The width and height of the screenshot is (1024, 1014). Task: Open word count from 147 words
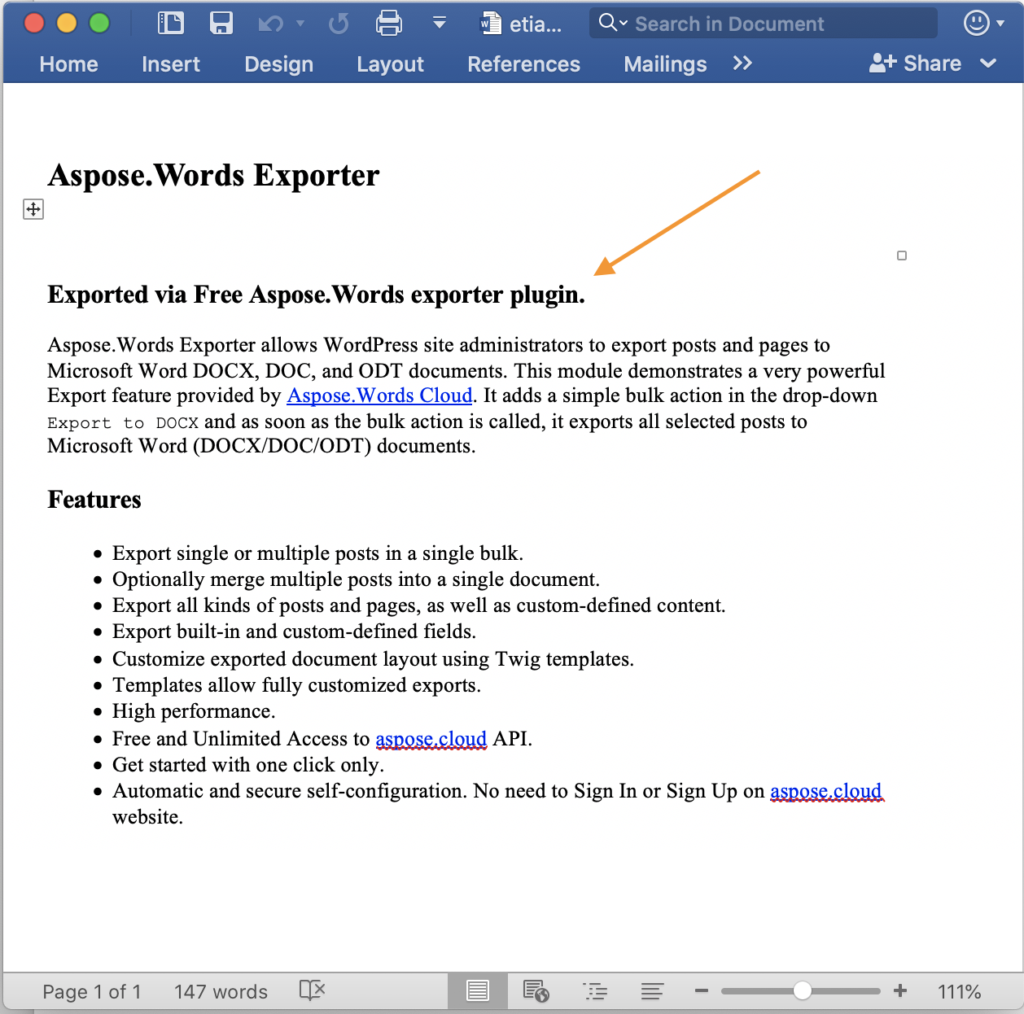(x=221, y=992)
